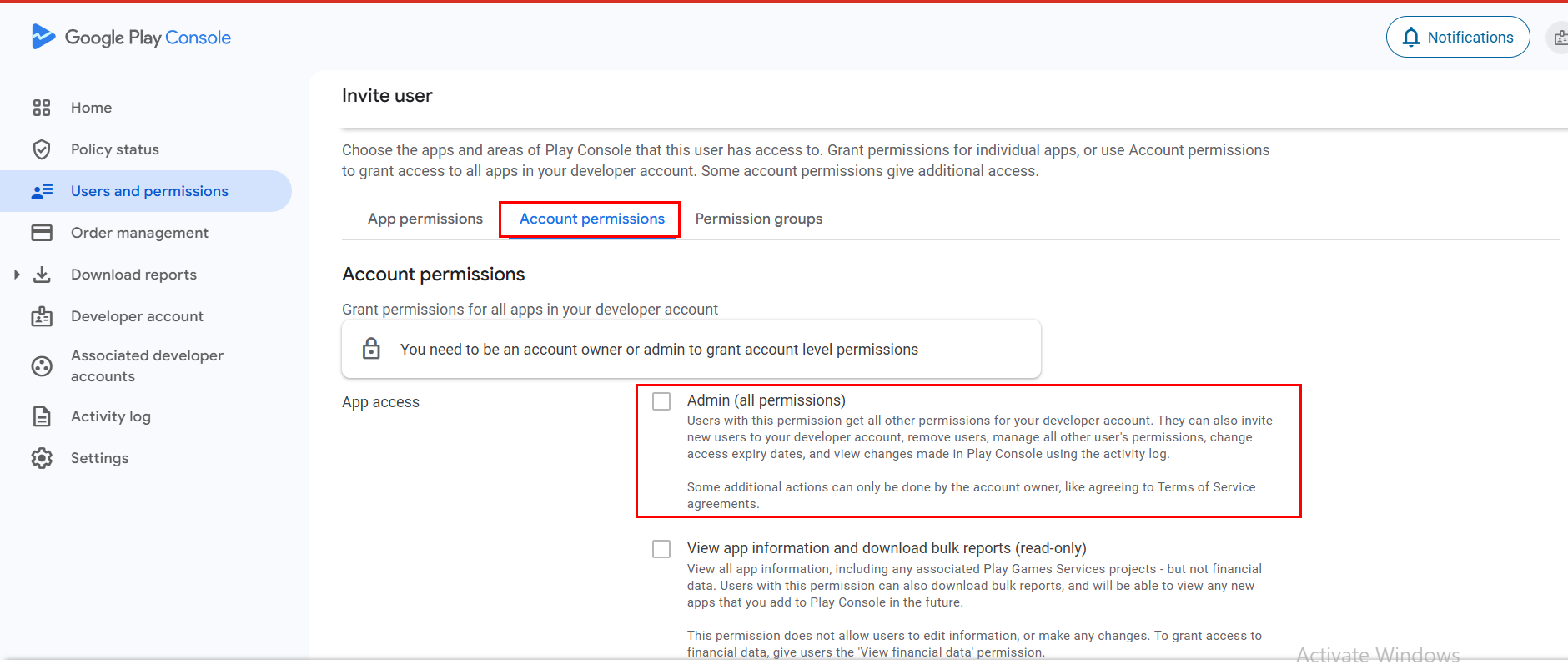Image resolution: width=1568 pixels, height=670 pixels.
Task: Click the Settings gear icon
Action: pos(42,458)
